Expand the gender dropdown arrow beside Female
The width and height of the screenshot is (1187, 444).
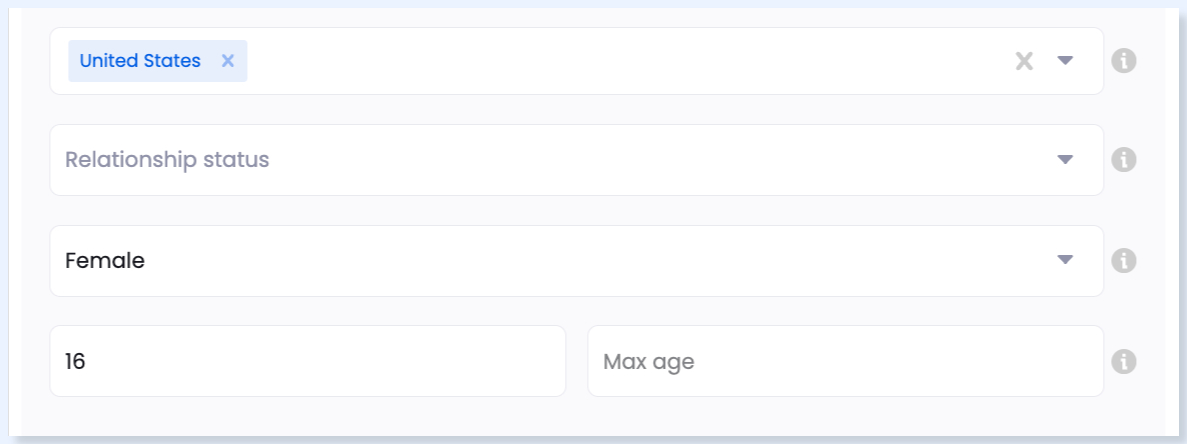tap(1065, 260)
